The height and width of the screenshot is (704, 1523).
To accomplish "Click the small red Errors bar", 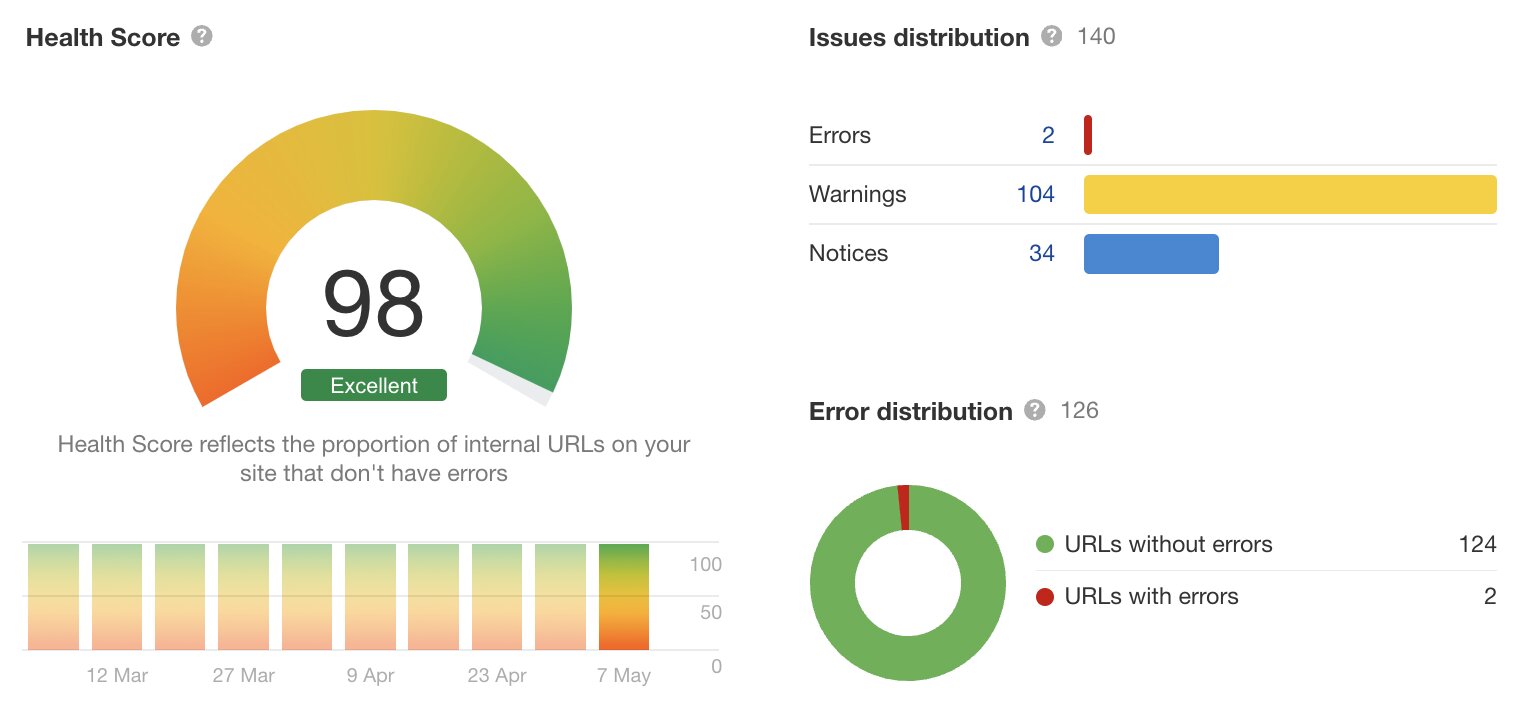I will pyautogui.click(x=1088, y=135).
